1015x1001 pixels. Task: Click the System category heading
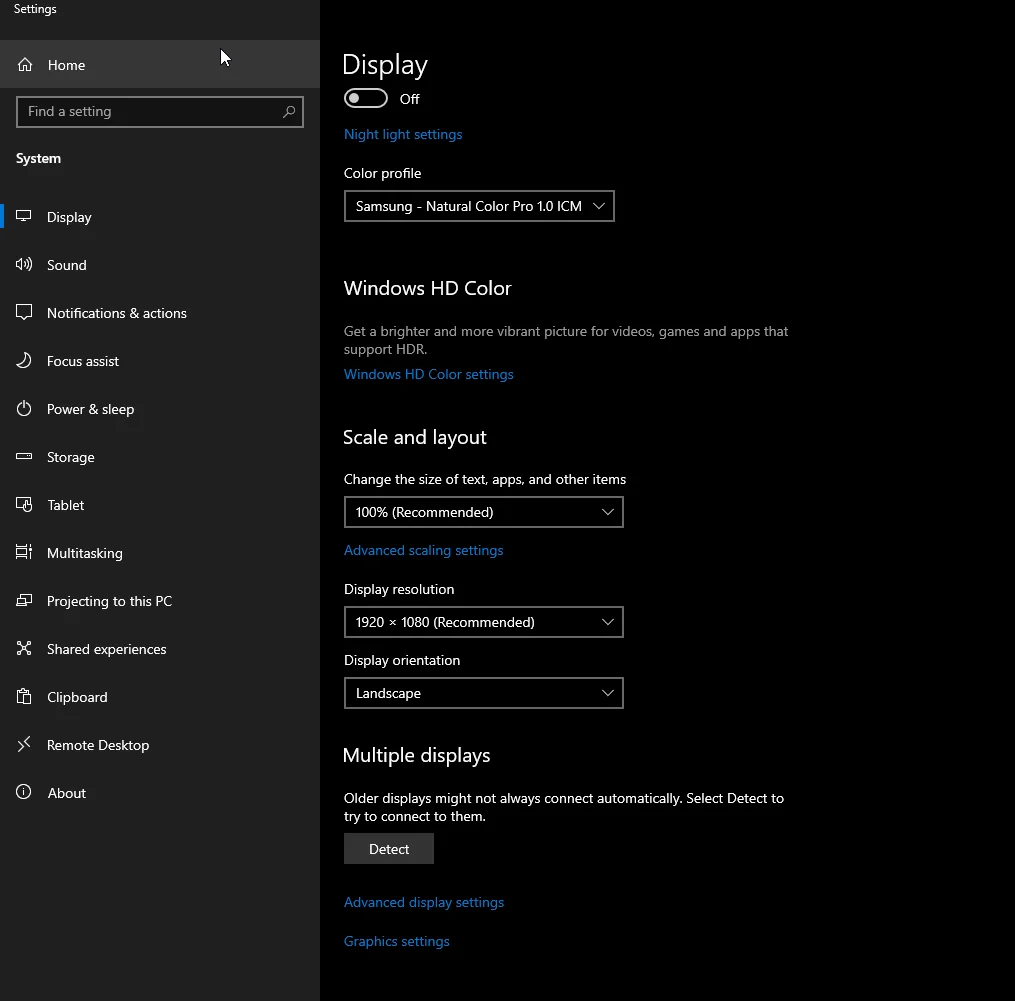click(38, 158)
